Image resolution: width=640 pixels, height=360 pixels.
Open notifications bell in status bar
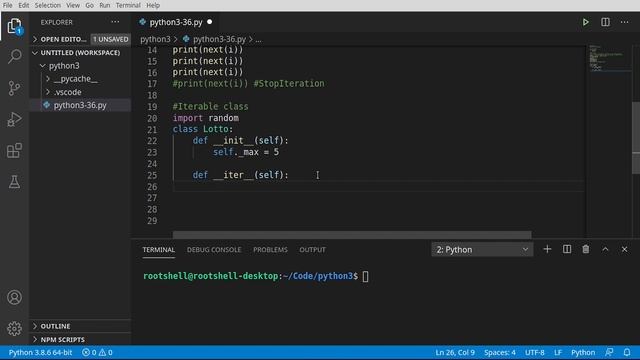(x=627, y=352)
